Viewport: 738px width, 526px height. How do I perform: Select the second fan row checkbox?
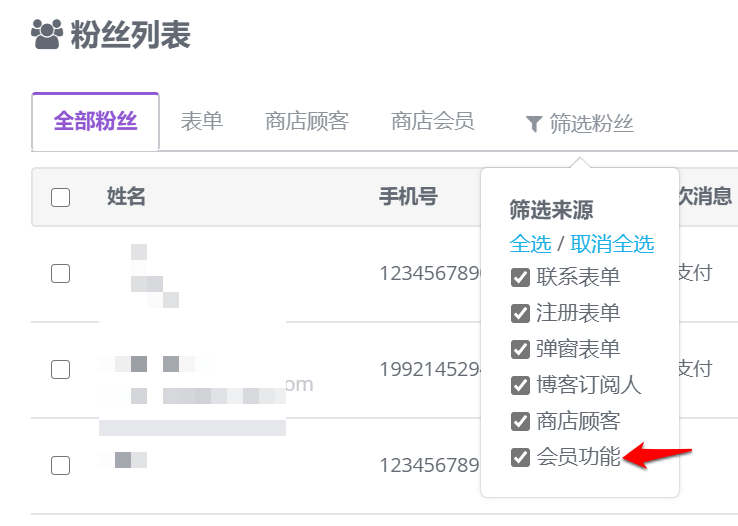click(x=60, y=369)
